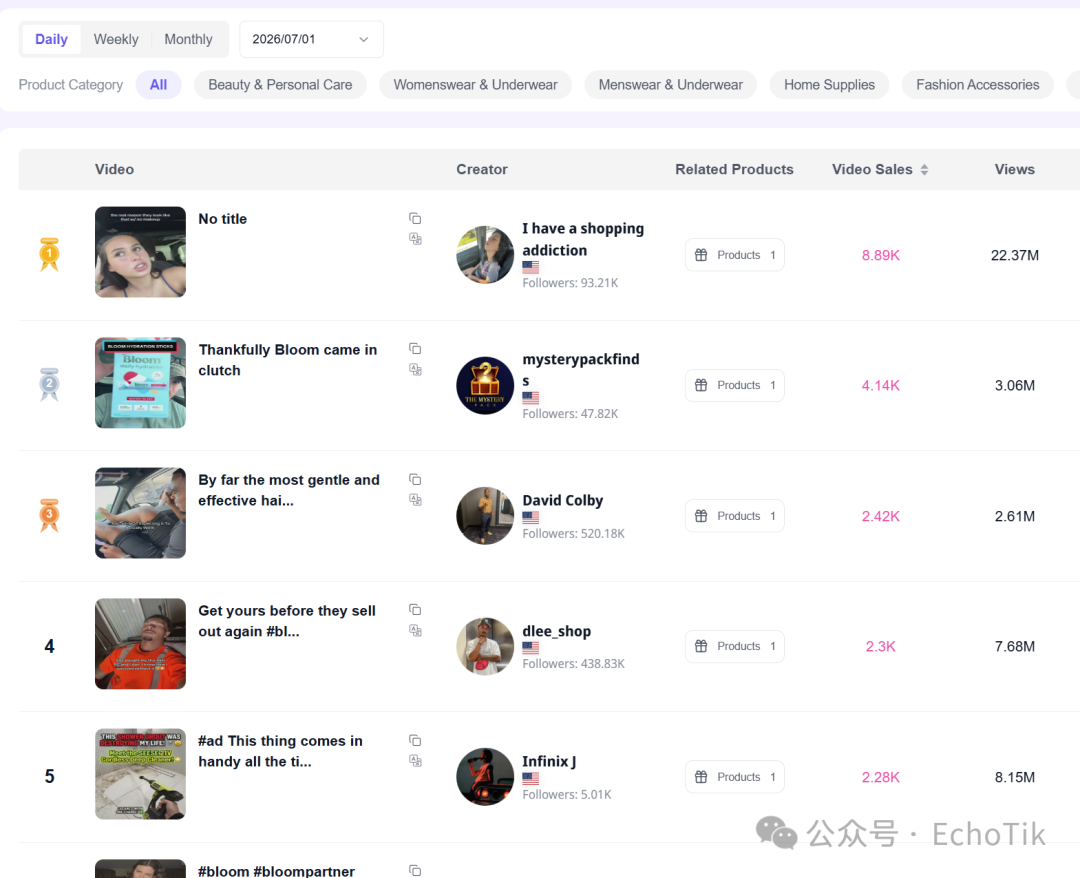Expand Products list for Infinix J video
Image resolution: width=1080 pixels, height=878 pixels.
coord(734,777)
